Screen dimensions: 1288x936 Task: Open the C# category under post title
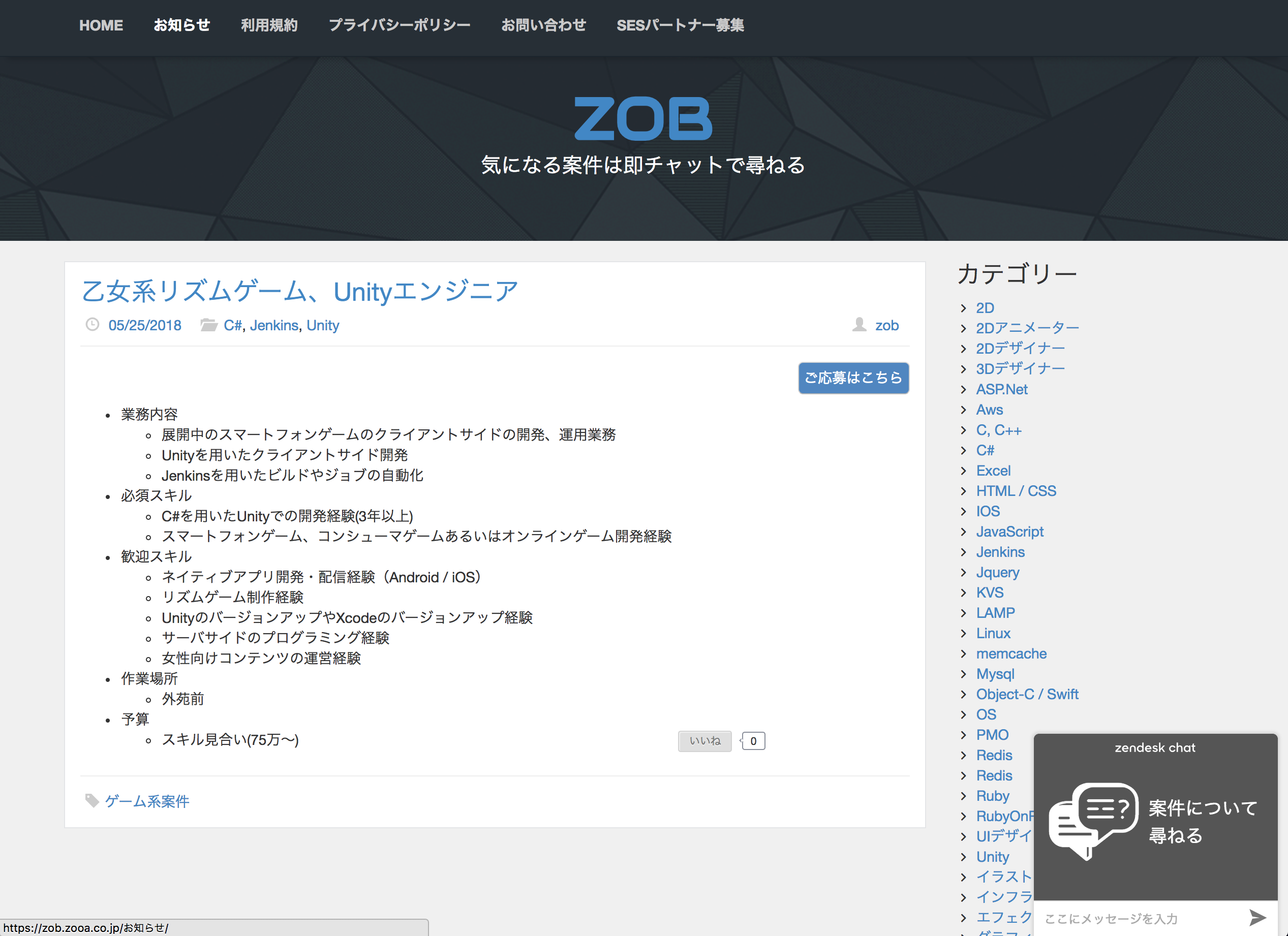pyautogui.click(x=233, y=325)
